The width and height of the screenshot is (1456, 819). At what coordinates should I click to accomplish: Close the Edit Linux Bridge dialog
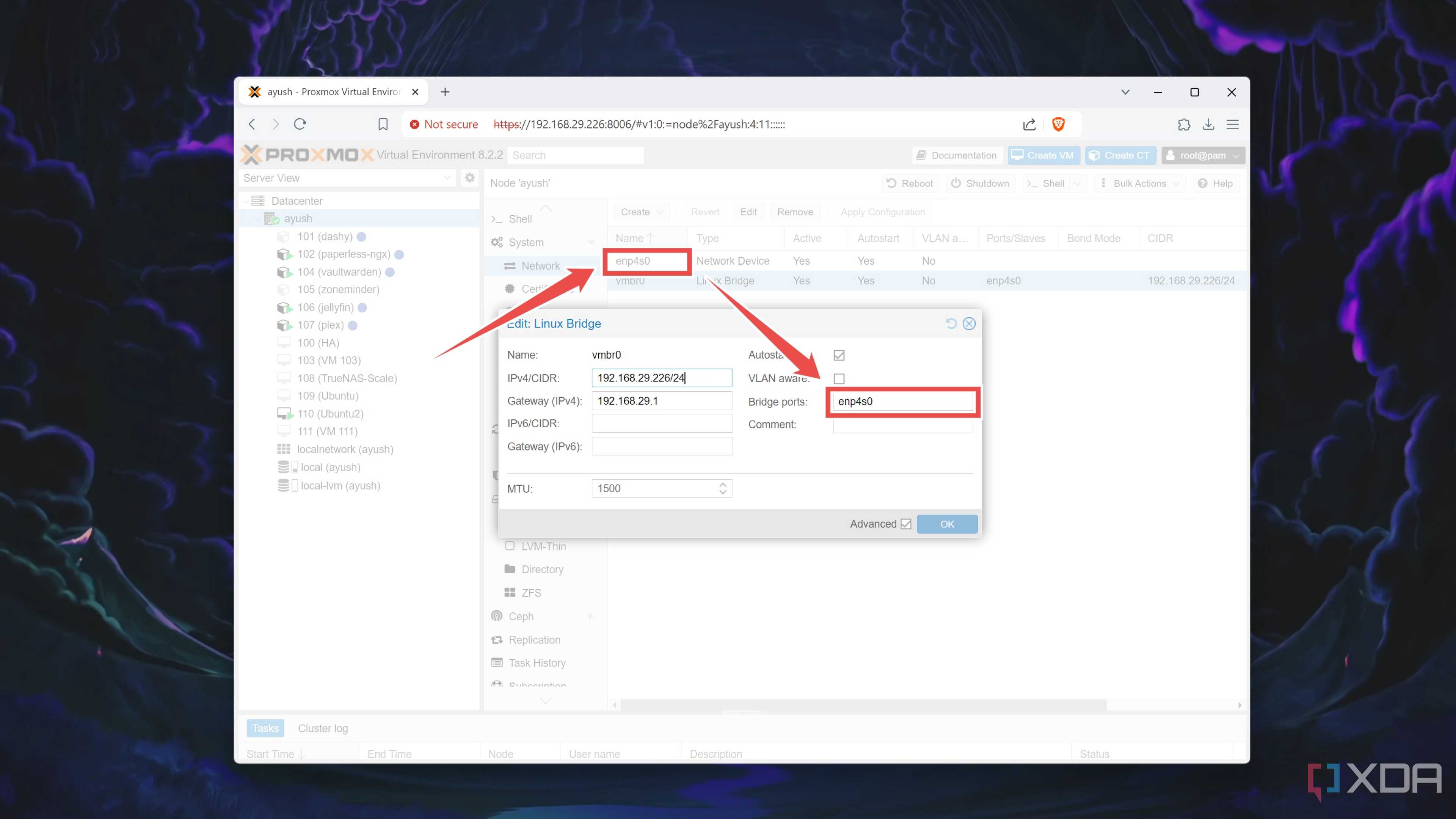pyautogui.click(x=970, y=323)
